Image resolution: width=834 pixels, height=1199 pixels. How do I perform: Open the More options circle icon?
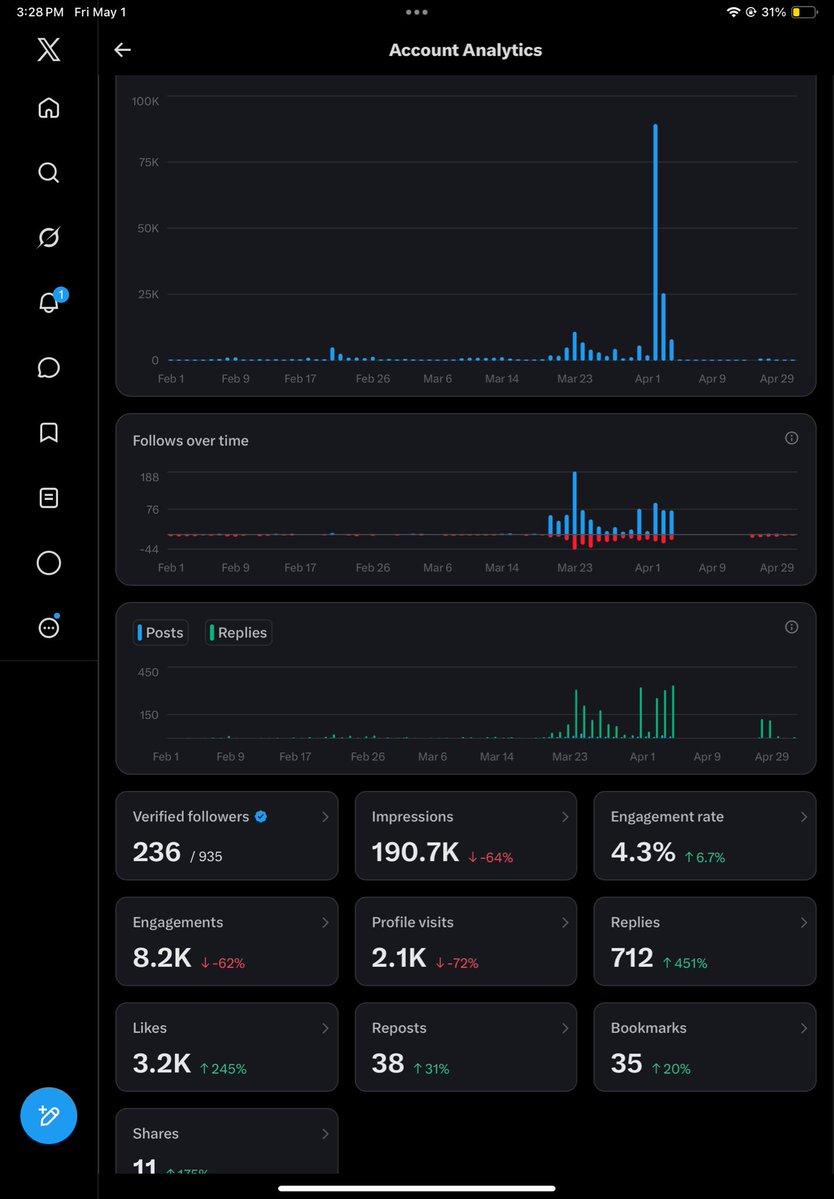click(x=48, y=628)
